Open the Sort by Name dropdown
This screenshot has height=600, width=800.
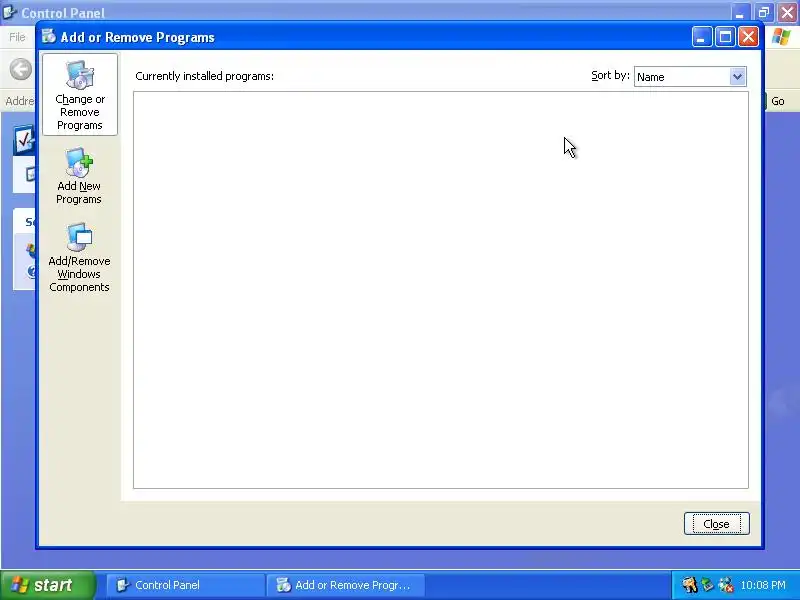point(690,77)
